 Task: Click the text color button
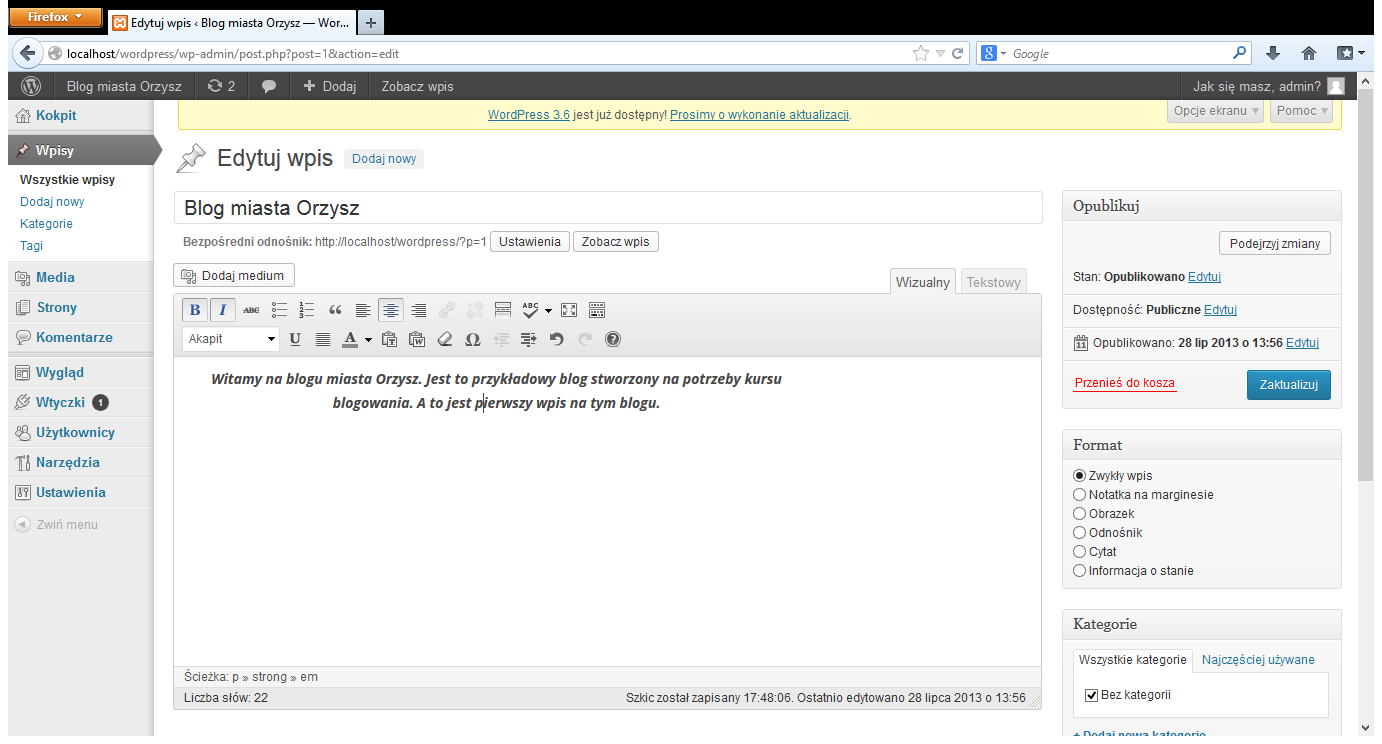tap(350, 339)
